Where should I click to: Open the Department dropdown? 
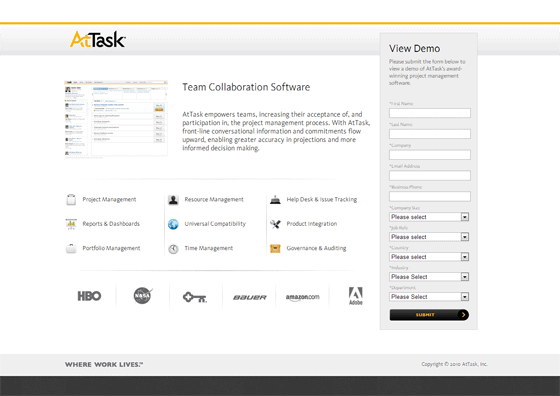429,297
